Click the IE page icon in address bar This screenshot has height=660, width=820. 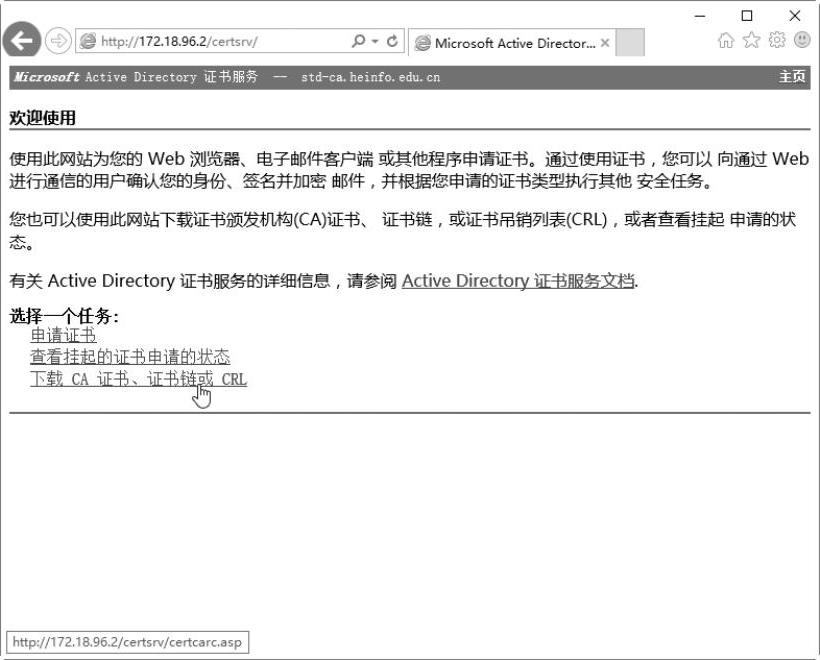(88, 41)
